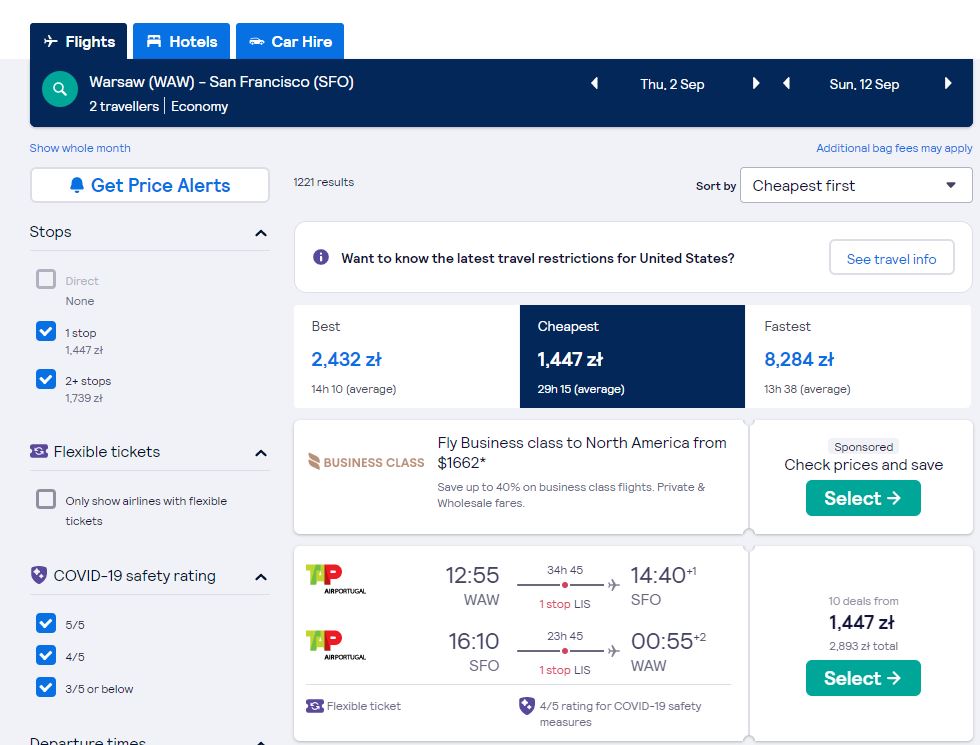Open the Sort by Cheapest first dropdown
Screen dimensions: 980x745
tap(856, 185)
